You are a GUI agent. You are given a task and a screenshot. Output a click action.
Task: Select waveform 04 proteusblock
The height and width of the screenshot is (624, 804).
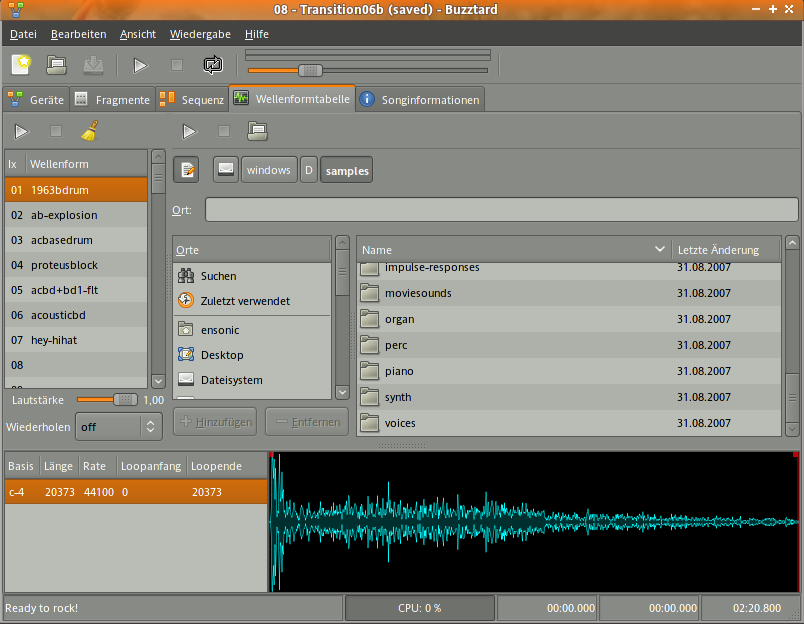pos(76,265)
